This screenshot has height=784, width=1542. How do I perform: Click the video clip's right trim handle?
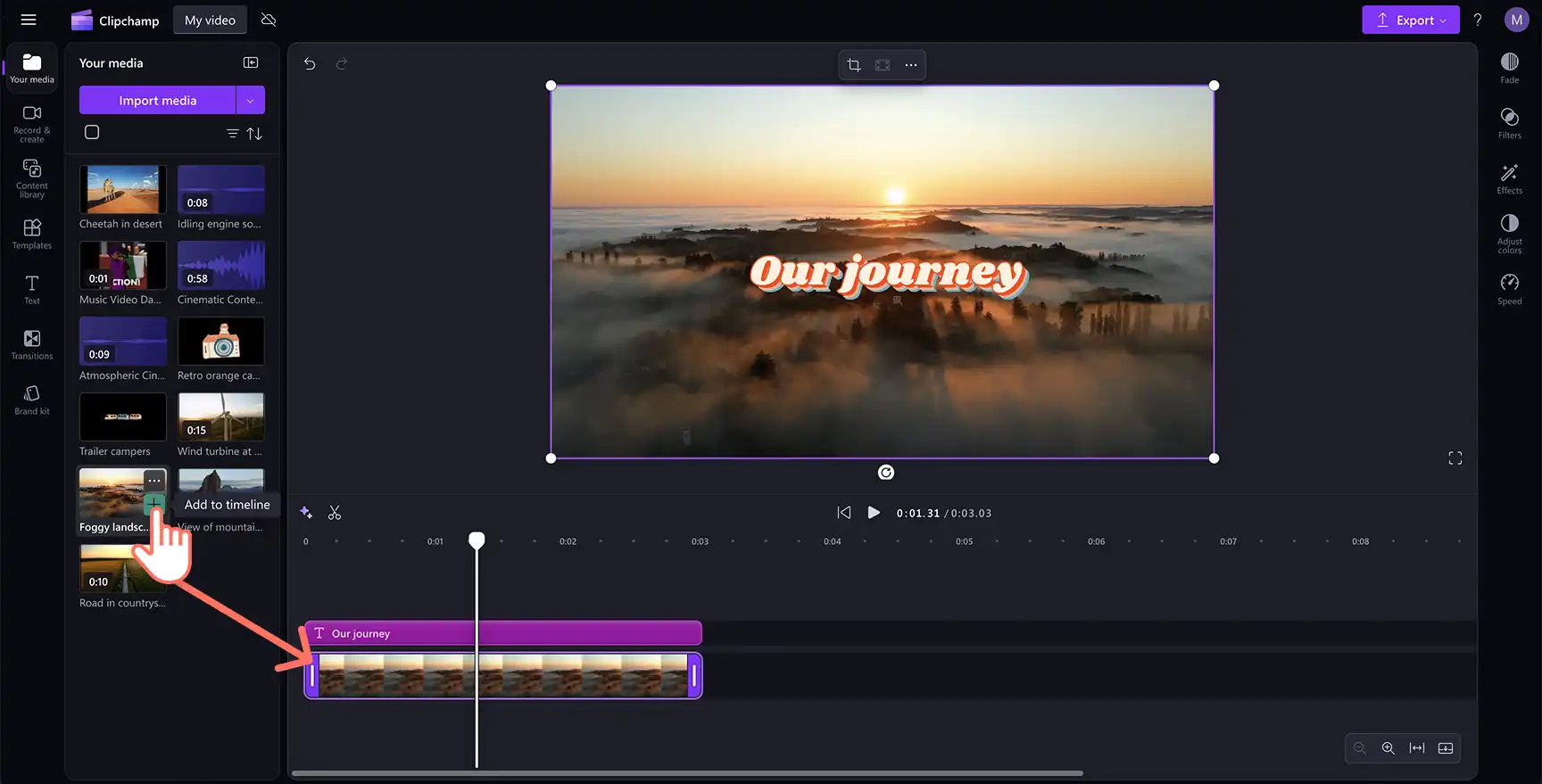click(x=694, y=676)
